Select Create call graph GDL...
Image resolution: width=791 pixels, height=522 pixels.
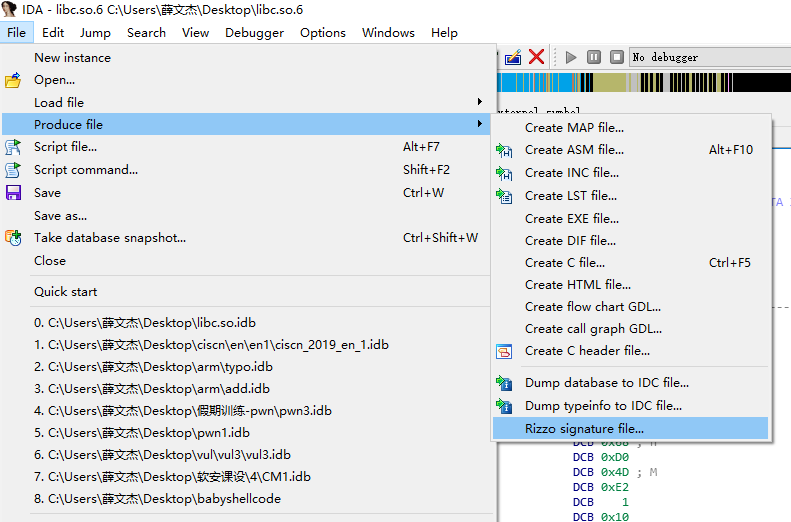coord(630,329)
